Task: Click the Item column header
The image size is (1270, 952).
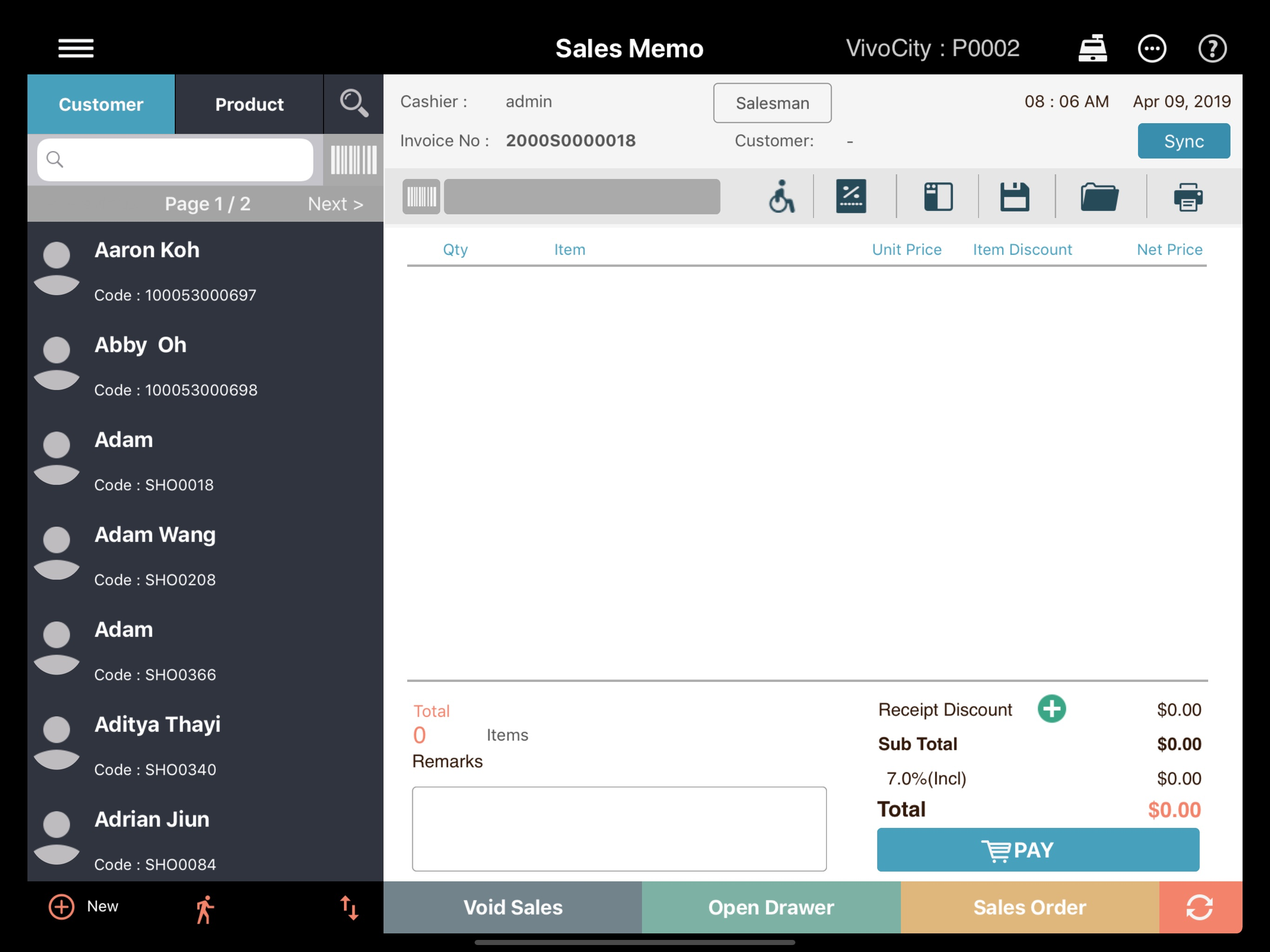Action: click(x=569, y=249)
